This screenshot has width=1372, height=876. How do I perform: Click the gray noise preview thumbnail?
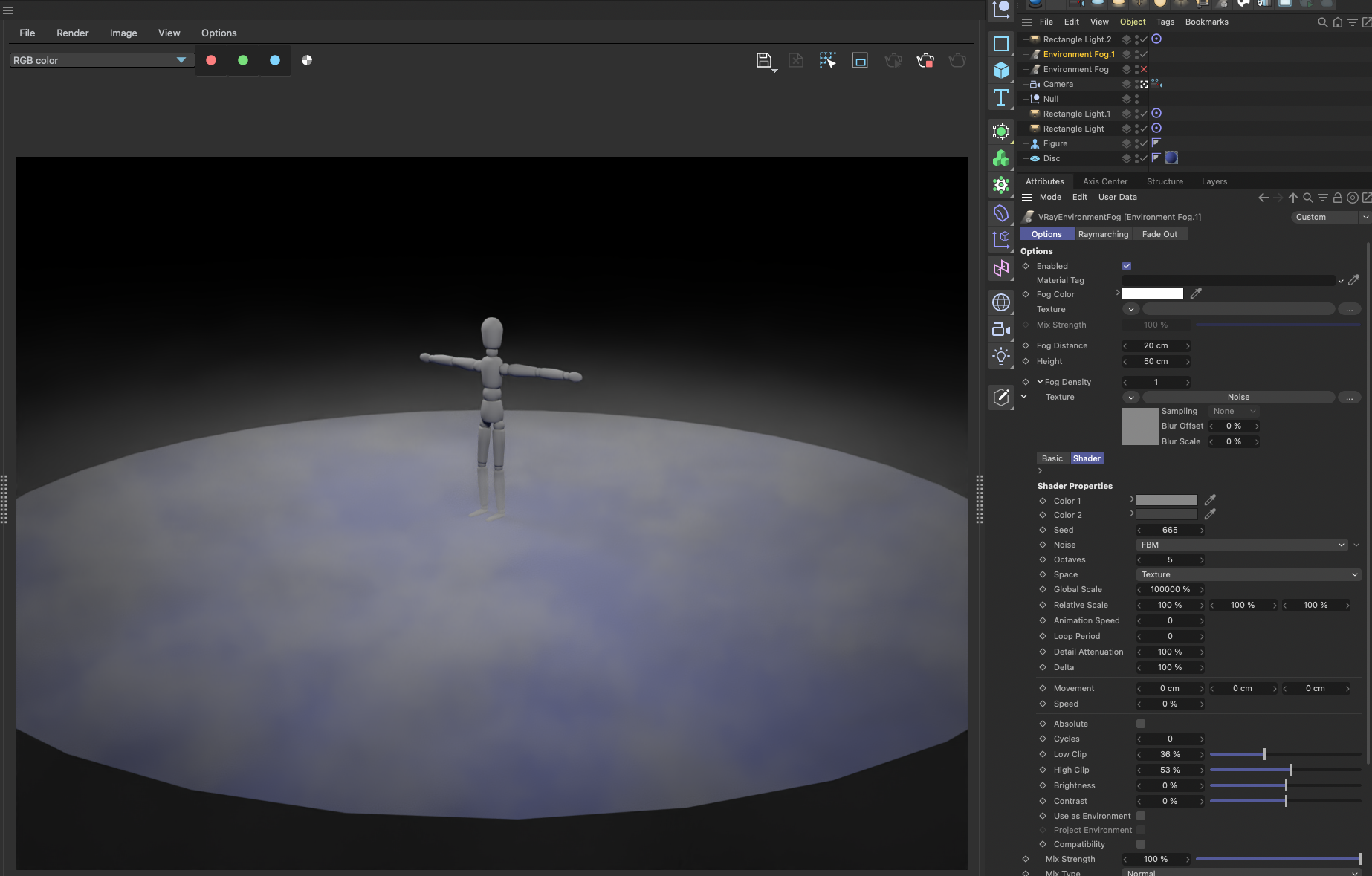click(1139, 426)
